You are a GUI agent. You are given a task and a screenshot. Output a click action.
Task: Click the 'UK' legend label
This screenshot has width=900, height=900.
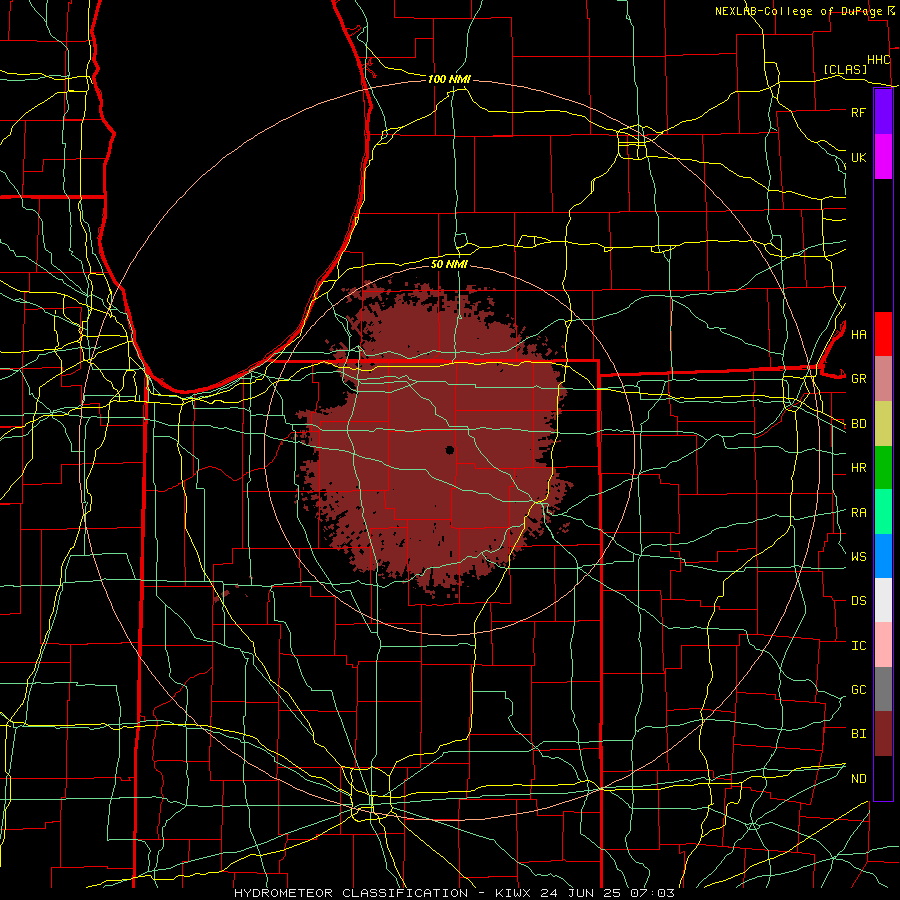point(858,157)
